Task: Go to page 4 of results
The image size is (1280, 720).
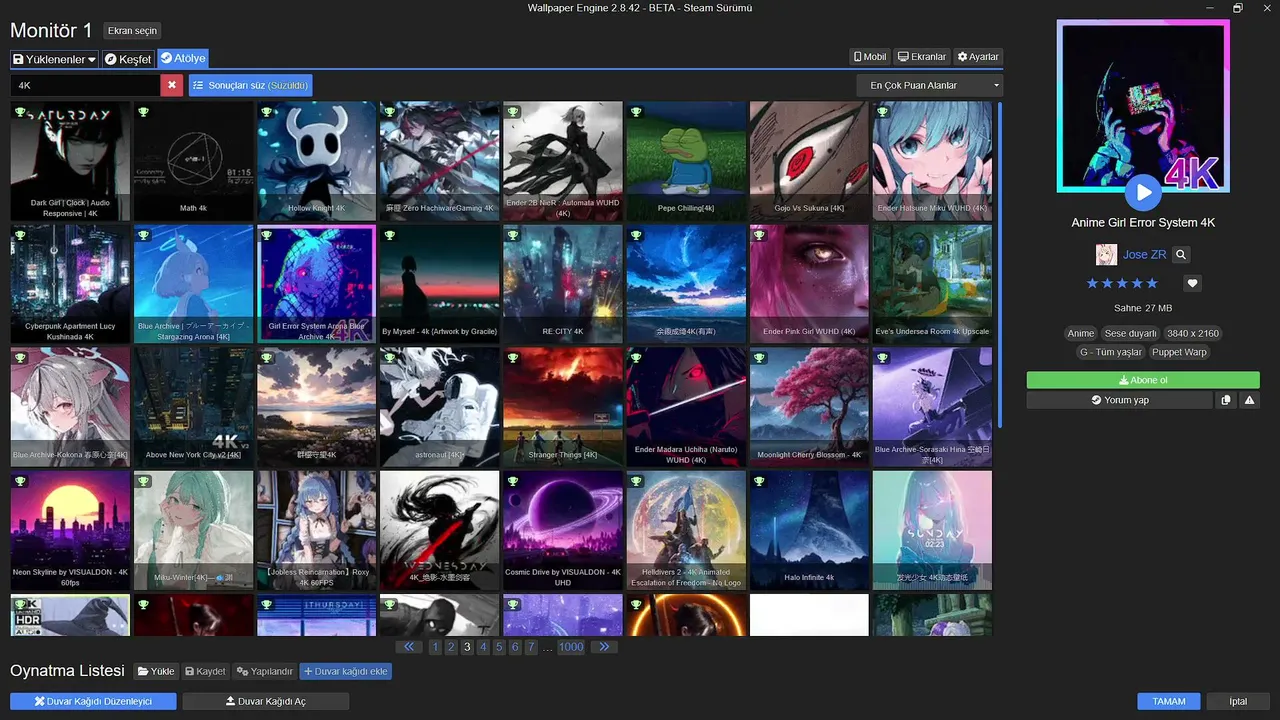Action: tap(483, 647)
